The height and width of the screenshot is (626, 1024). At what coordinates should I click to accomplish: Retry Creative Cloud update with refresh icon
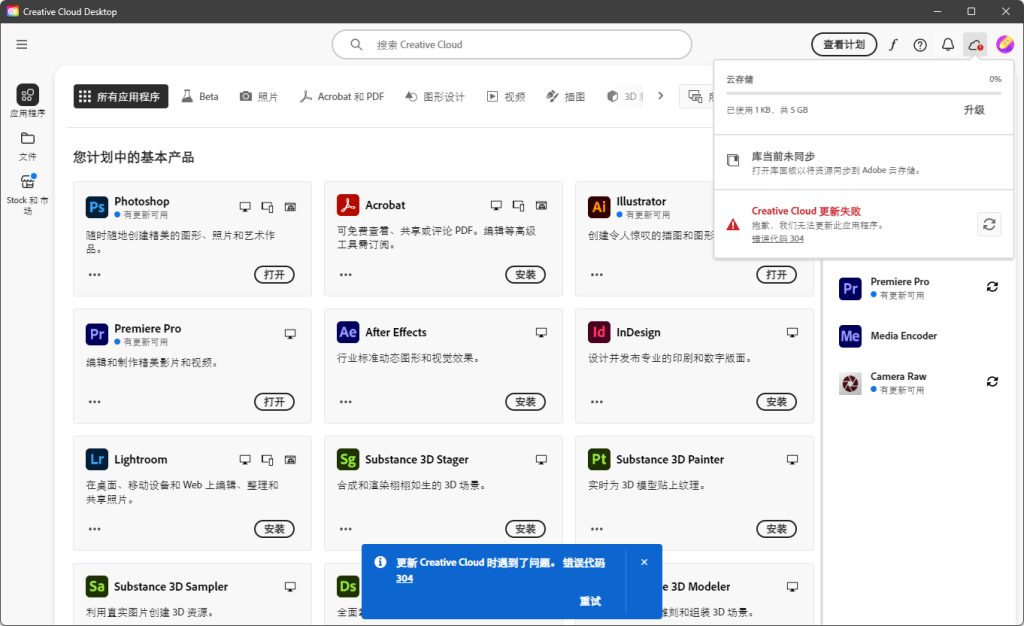[989, 225]
